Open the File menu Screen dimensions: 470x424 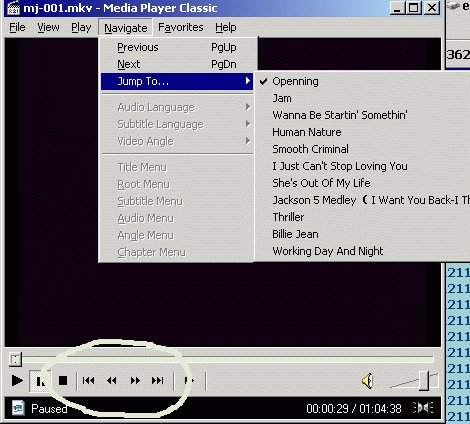pyautogui.click(x=17, y=27)
